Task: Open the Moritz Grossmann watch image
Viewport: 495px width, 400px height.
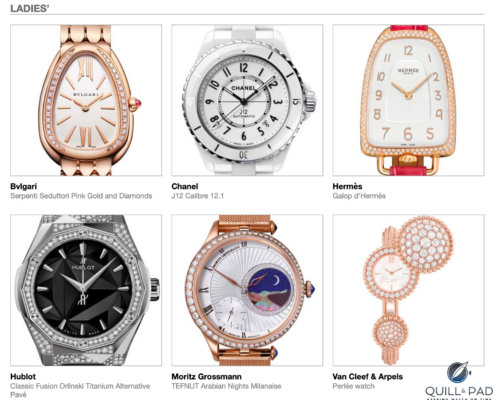Action: coord(247,290)
